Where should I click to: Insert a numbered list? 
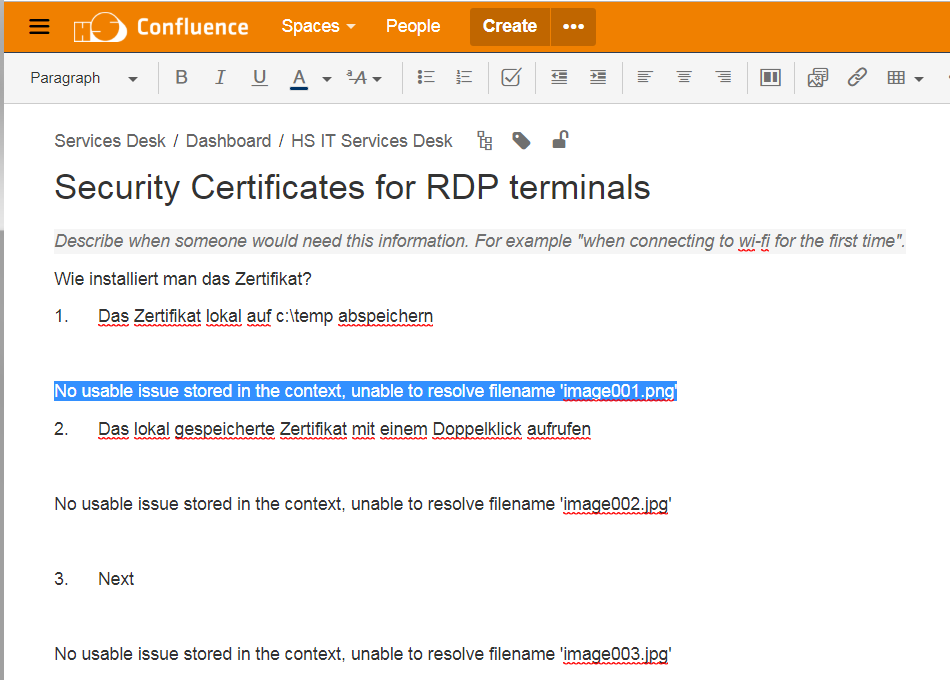pos(464,77)
